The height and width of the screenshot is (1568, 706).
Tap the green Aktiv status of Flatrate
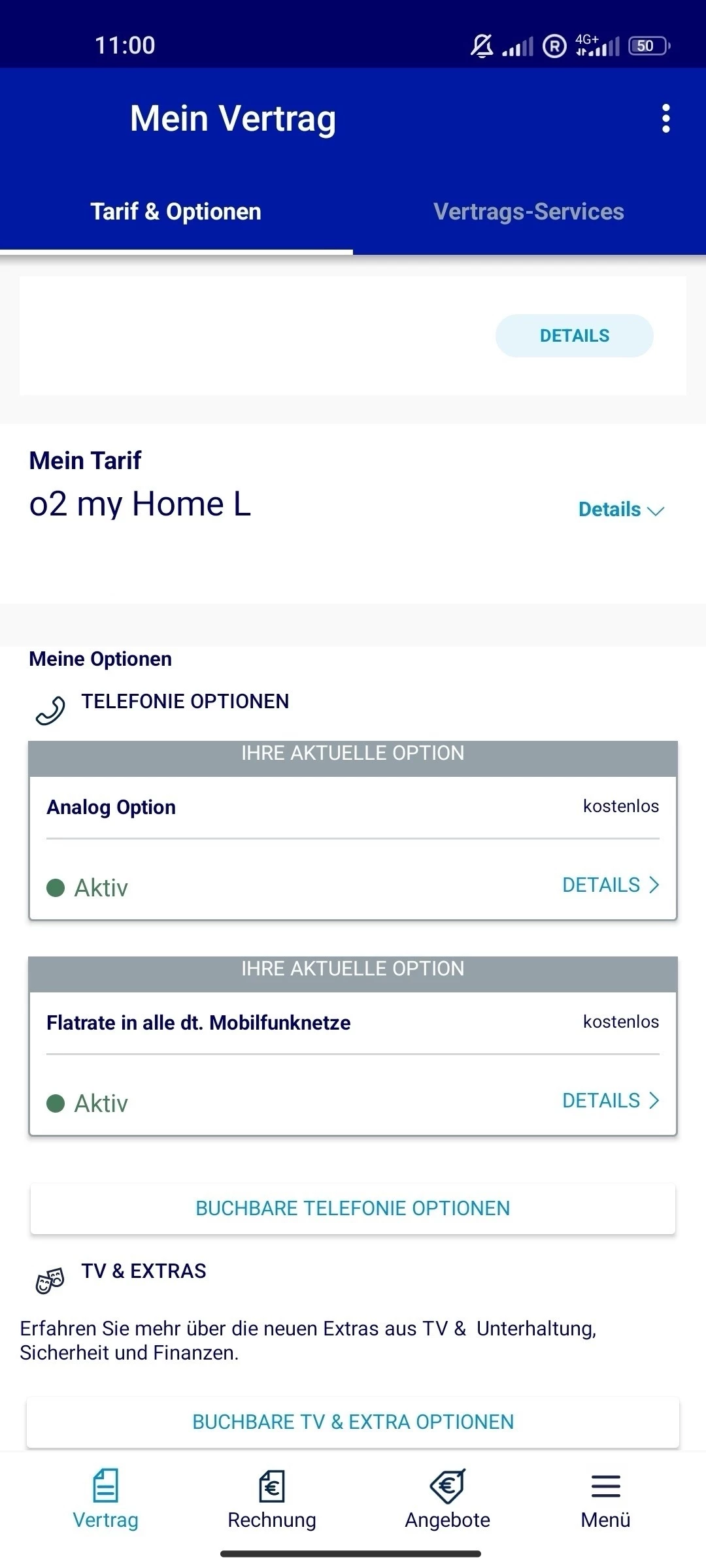pyautogui.click(x=88, y=1103)
